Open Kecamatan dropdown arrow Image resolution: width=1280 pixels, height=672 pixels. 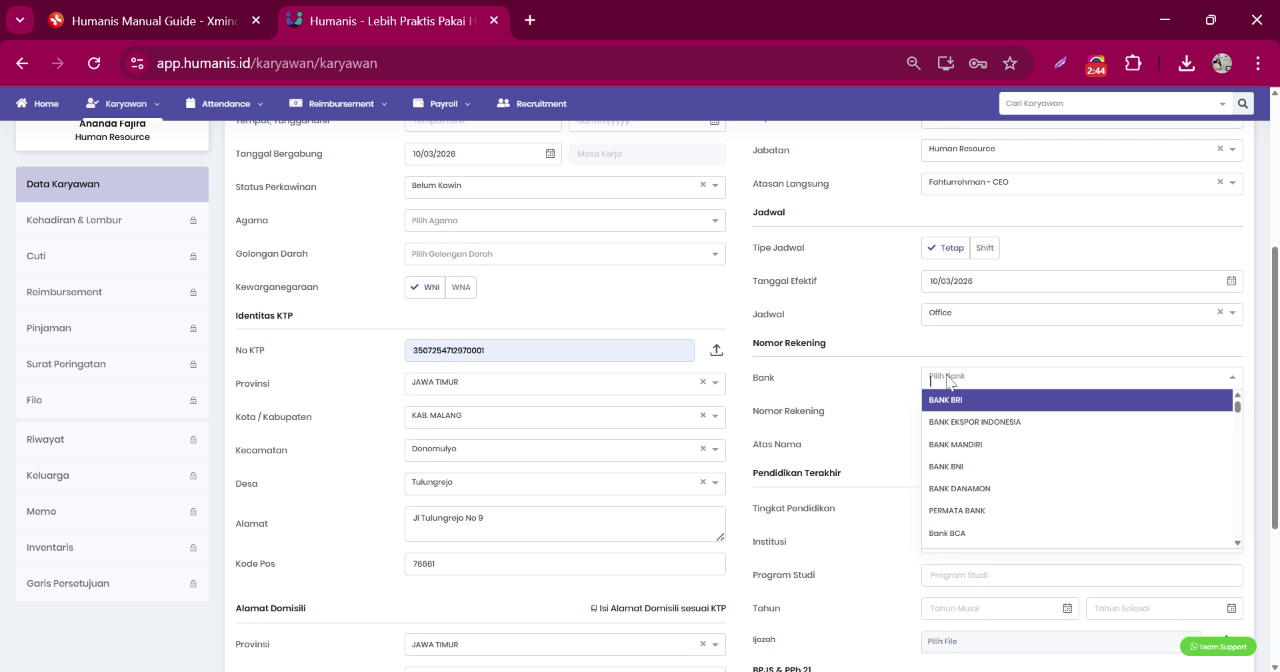pos(715,450)
